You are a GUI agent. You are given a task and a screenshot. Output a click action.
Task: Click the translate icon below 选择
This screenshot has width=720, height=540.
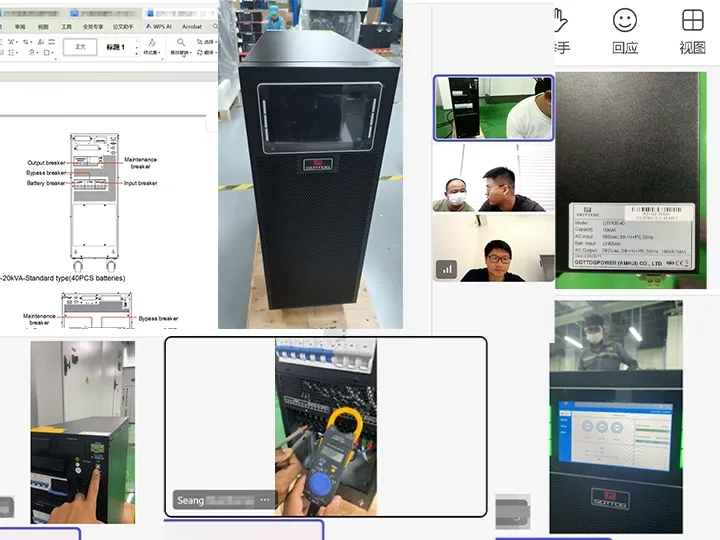[200, 52]
